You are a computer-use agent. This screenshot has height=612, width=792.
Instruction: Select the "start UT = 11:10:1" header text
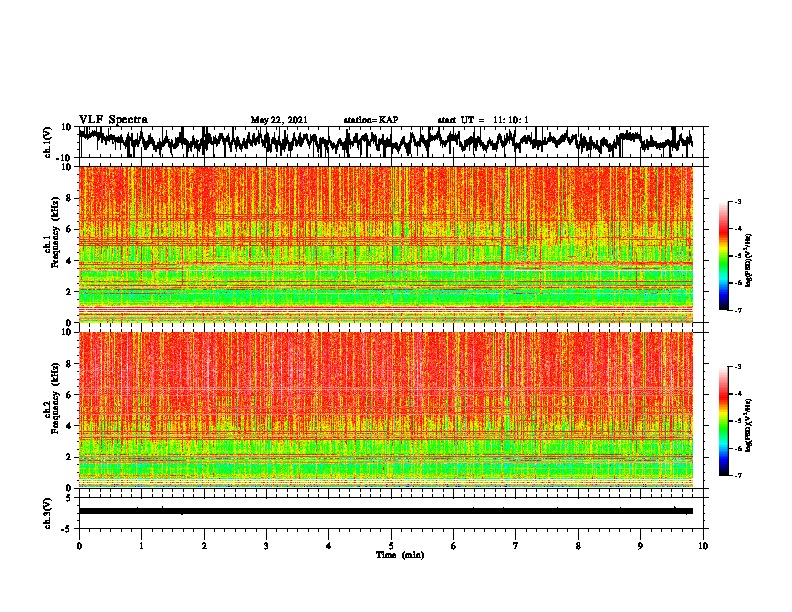[x=483, y=120]
